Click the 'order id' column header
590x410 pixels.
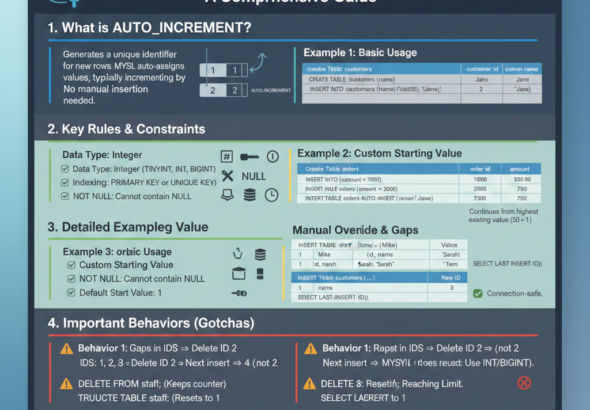point(480,169)
